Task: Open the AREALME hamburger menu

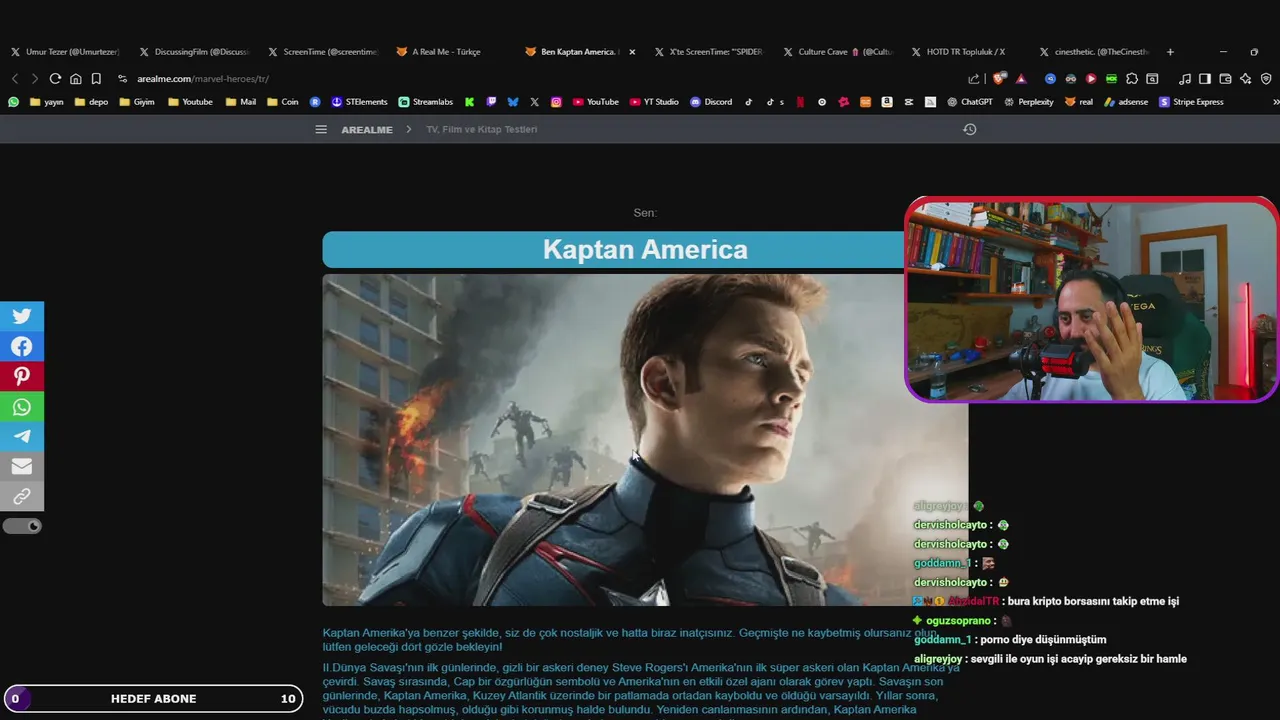Action: coord(321,129)
